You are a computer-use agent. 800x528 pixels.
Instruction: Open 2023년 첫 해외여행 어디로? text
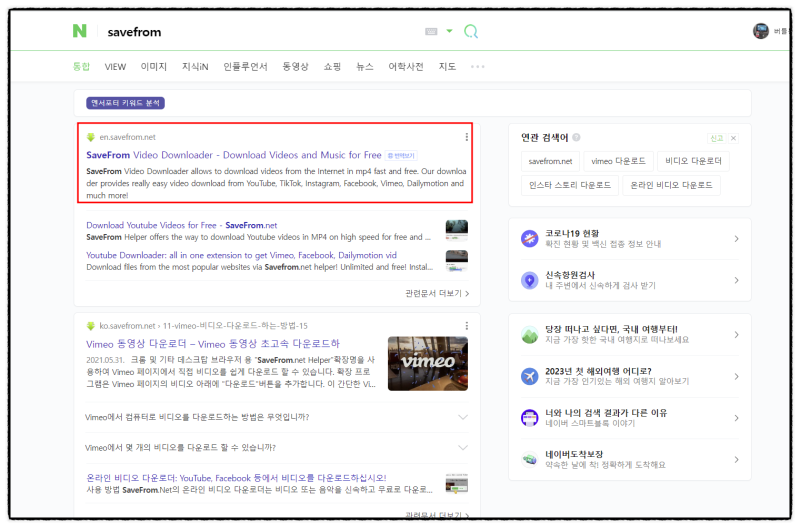click(x=598, y=371)
